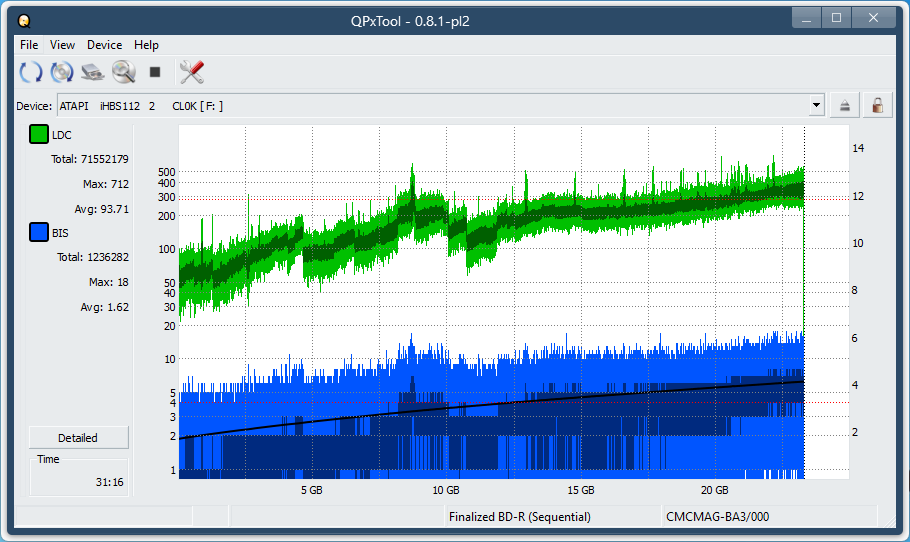Expand the Device dropdown arrow
Screen dimensions: 910x542
[817, 106]
